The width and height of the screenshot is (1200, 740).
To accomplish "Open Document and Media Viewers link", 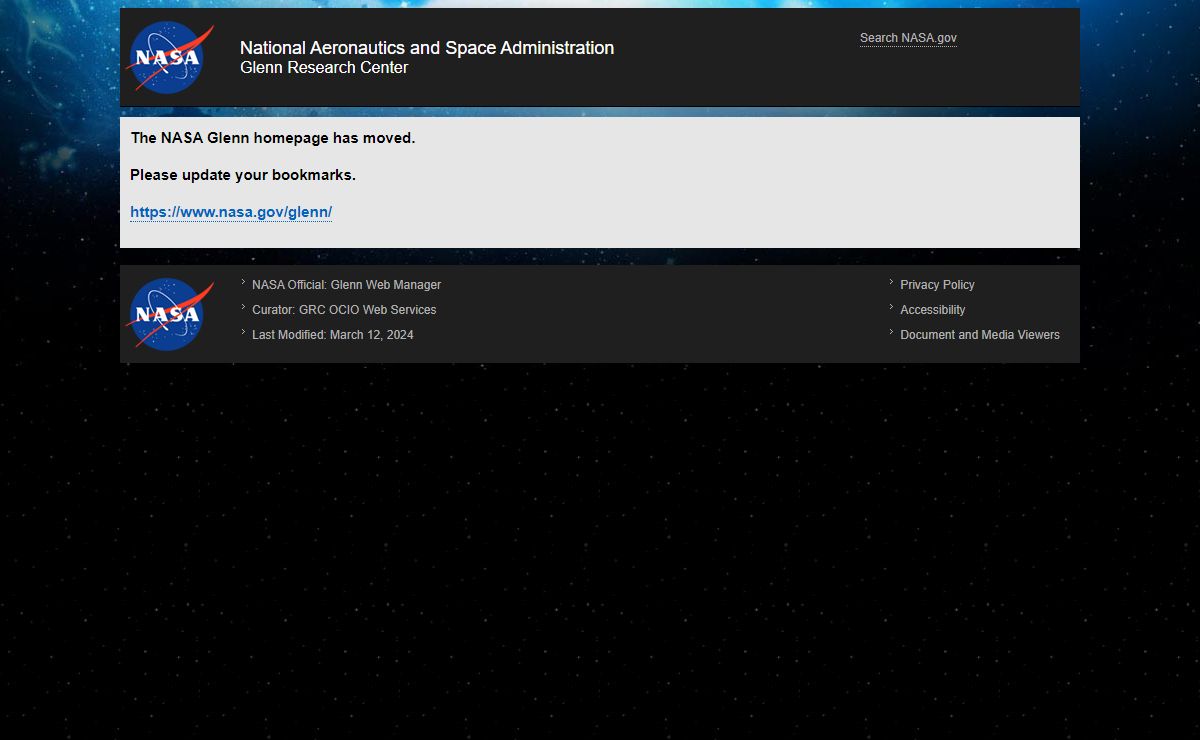I will pyautogui.click(x=980, y=335).
